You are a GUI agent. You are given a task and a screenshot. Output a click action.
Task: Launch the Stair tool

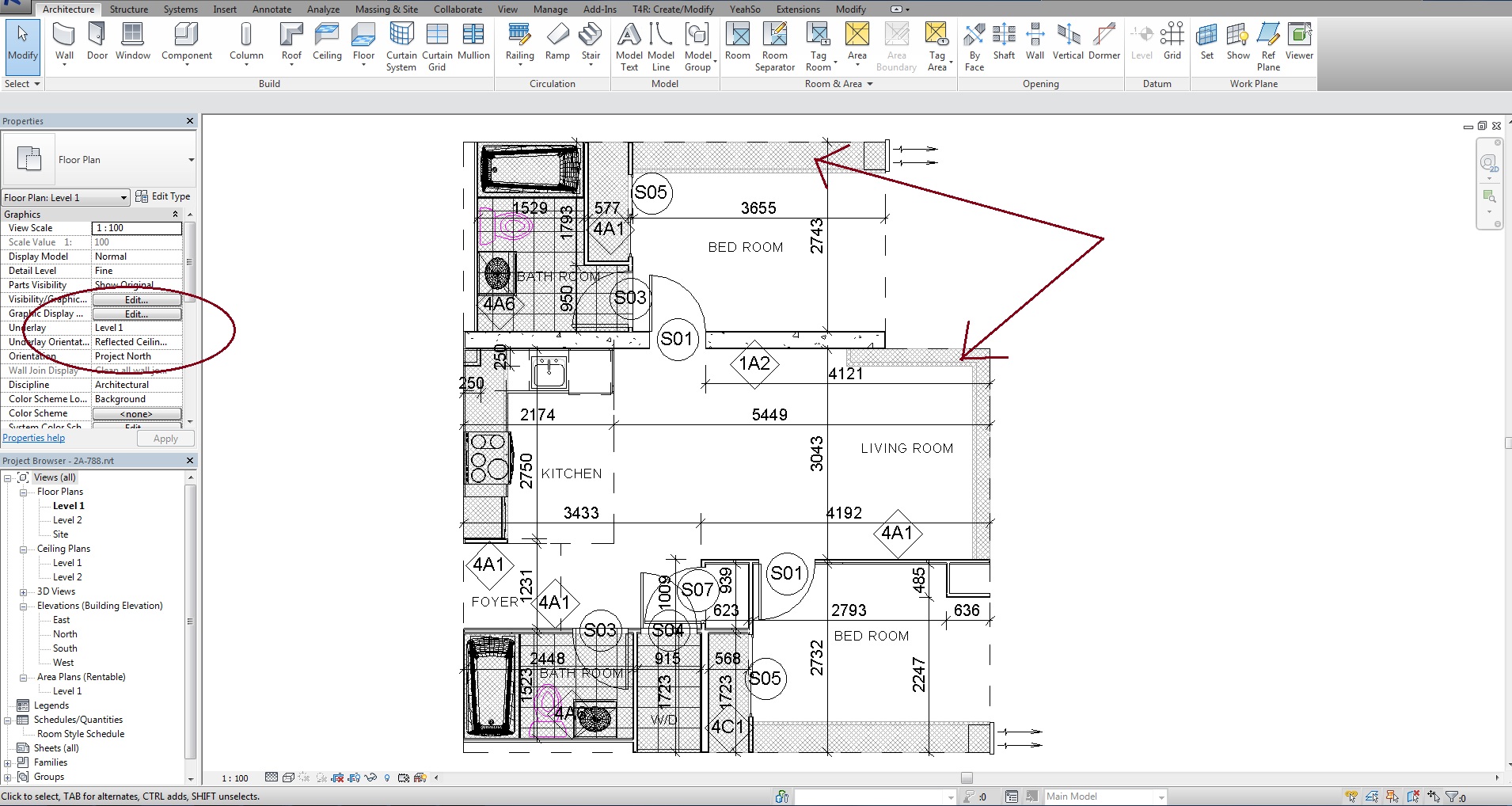click(591, 44)
